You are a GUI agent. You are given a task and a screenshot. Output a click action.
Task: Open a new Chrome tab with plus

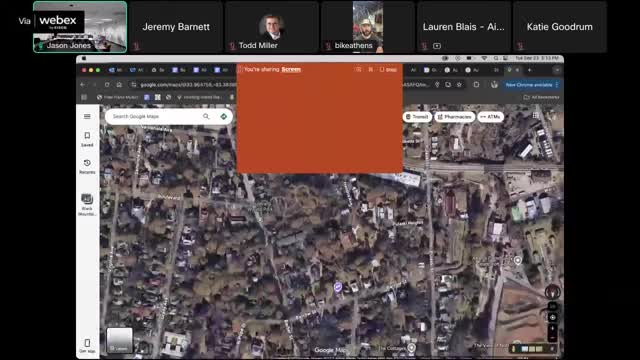pos(529,70)
